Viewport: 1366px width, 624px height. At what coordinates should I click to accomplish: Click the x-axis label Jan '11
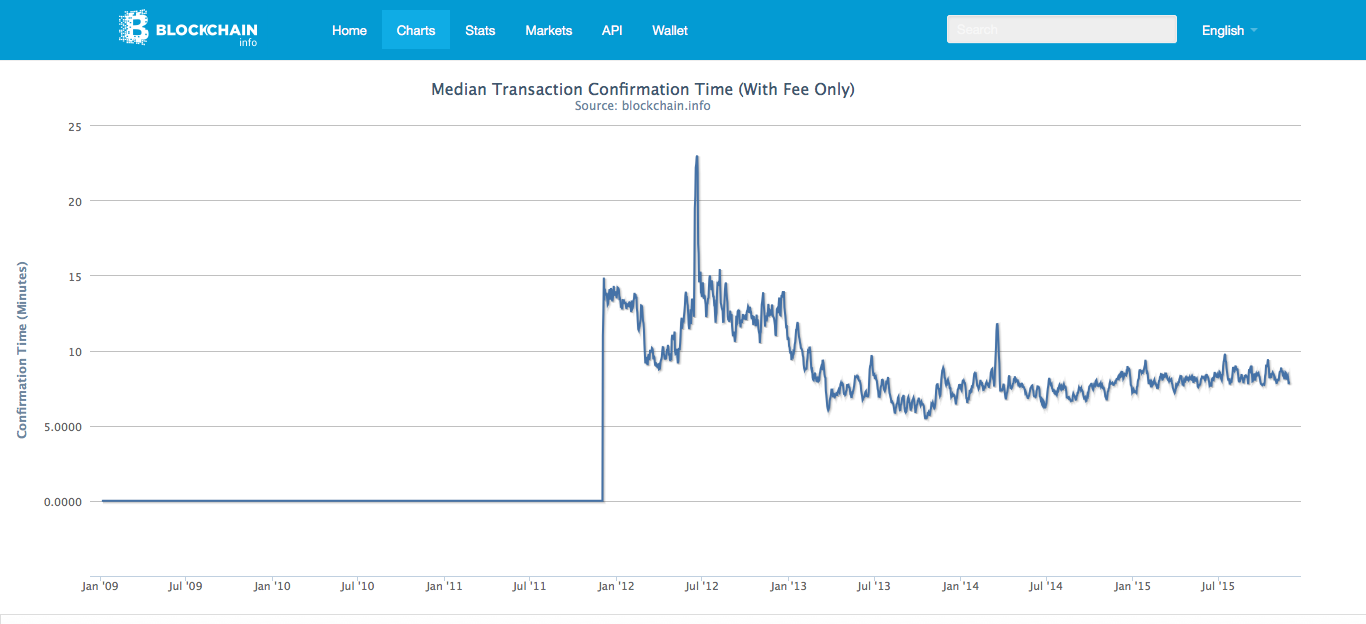tap(444, 586)
